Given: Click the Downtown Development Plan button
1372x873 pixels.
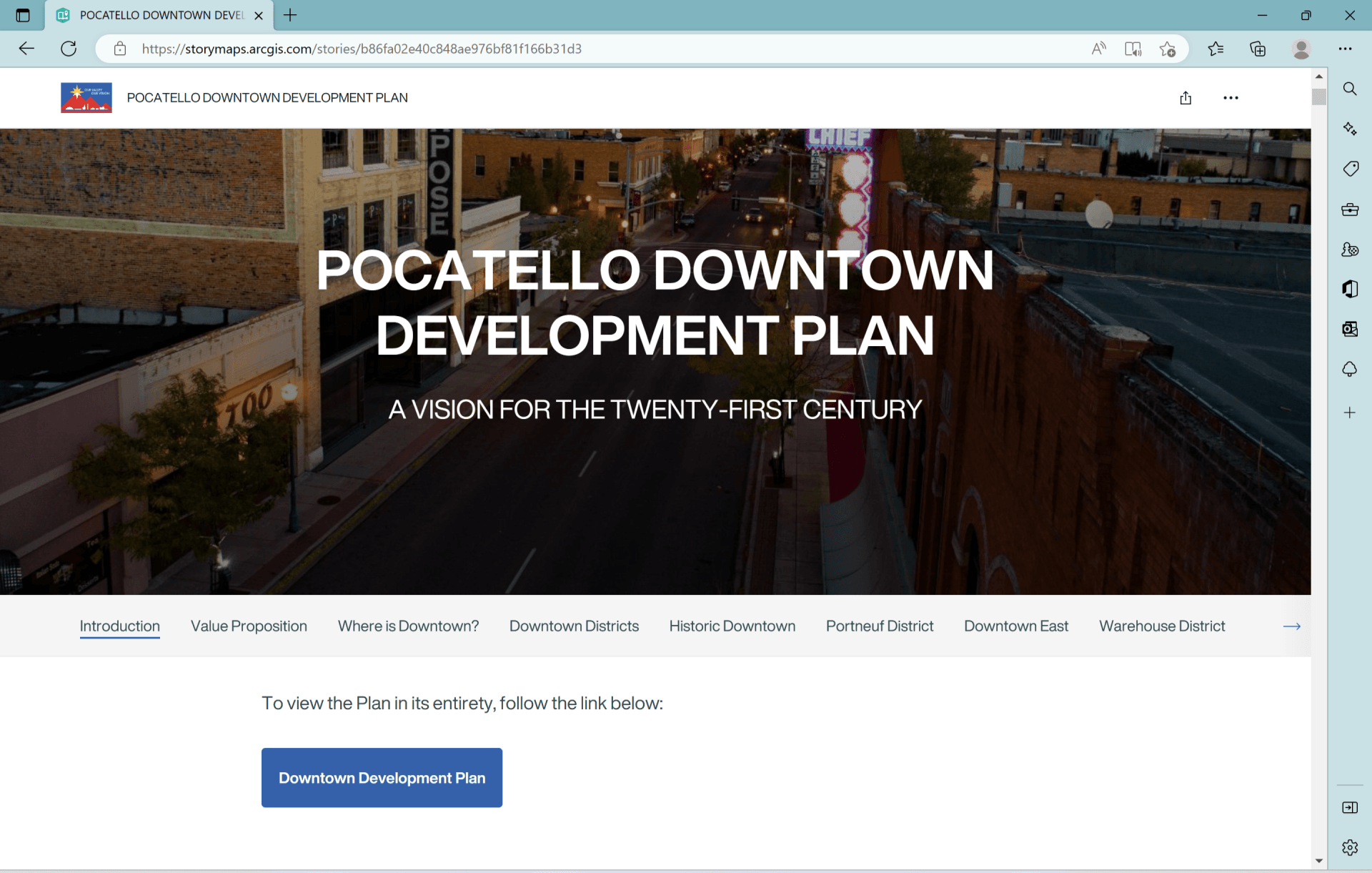Looking at the screenshot, I should tap(382, 778).
